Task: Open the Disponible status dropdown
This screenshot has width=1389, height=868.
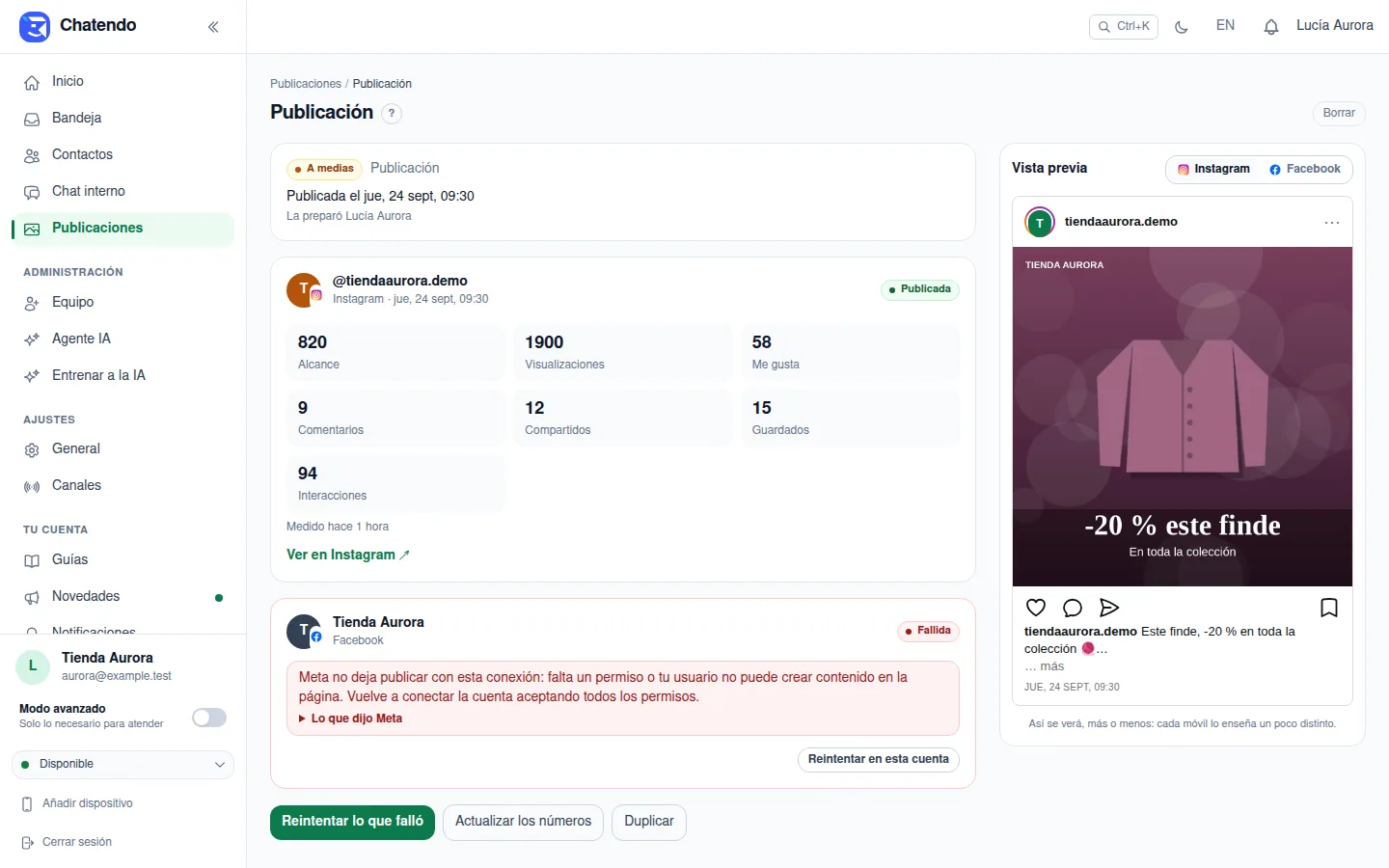Action: [123, 765]
